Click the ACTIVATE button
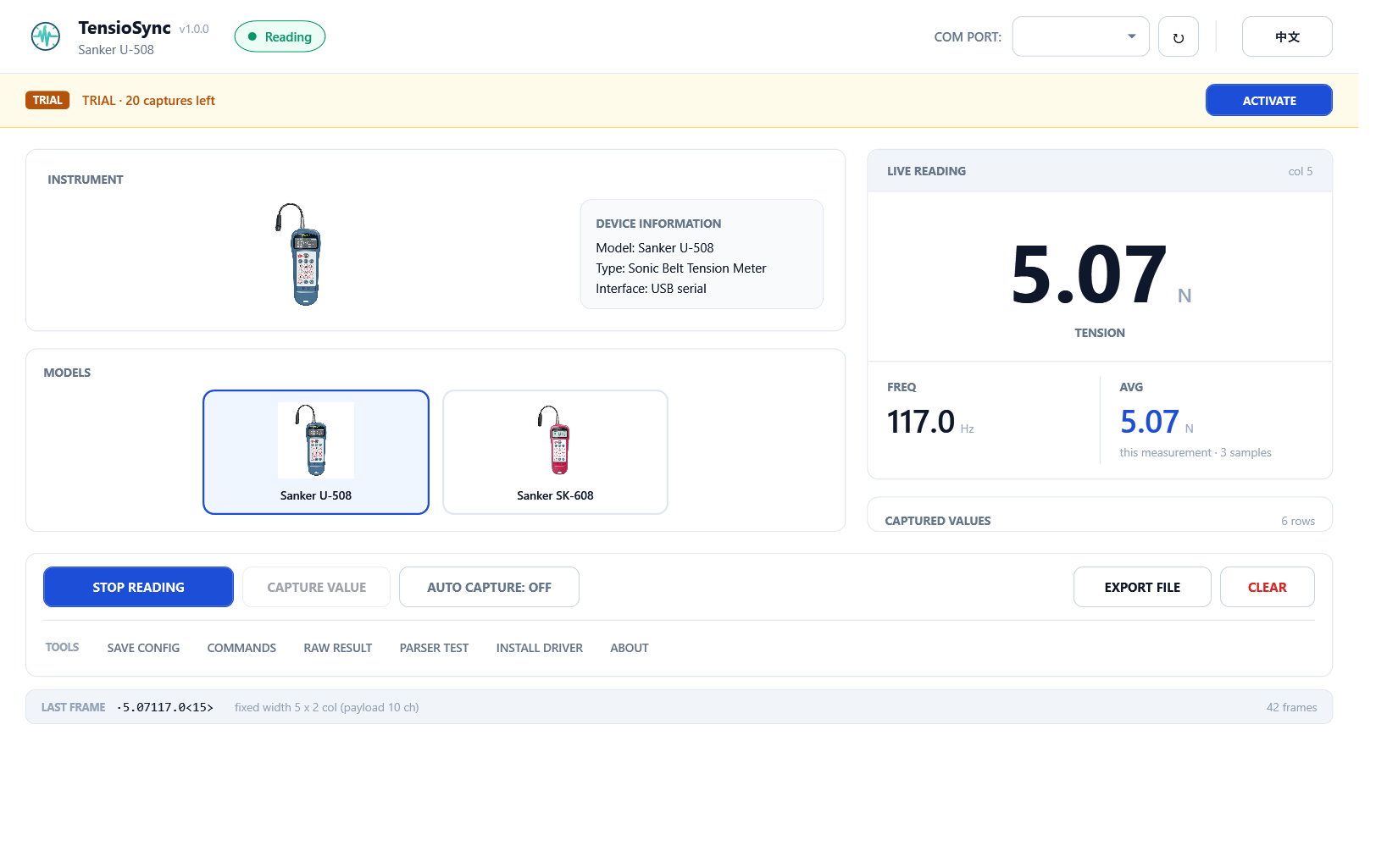The image size is (1398, 868). point(1268,100)
